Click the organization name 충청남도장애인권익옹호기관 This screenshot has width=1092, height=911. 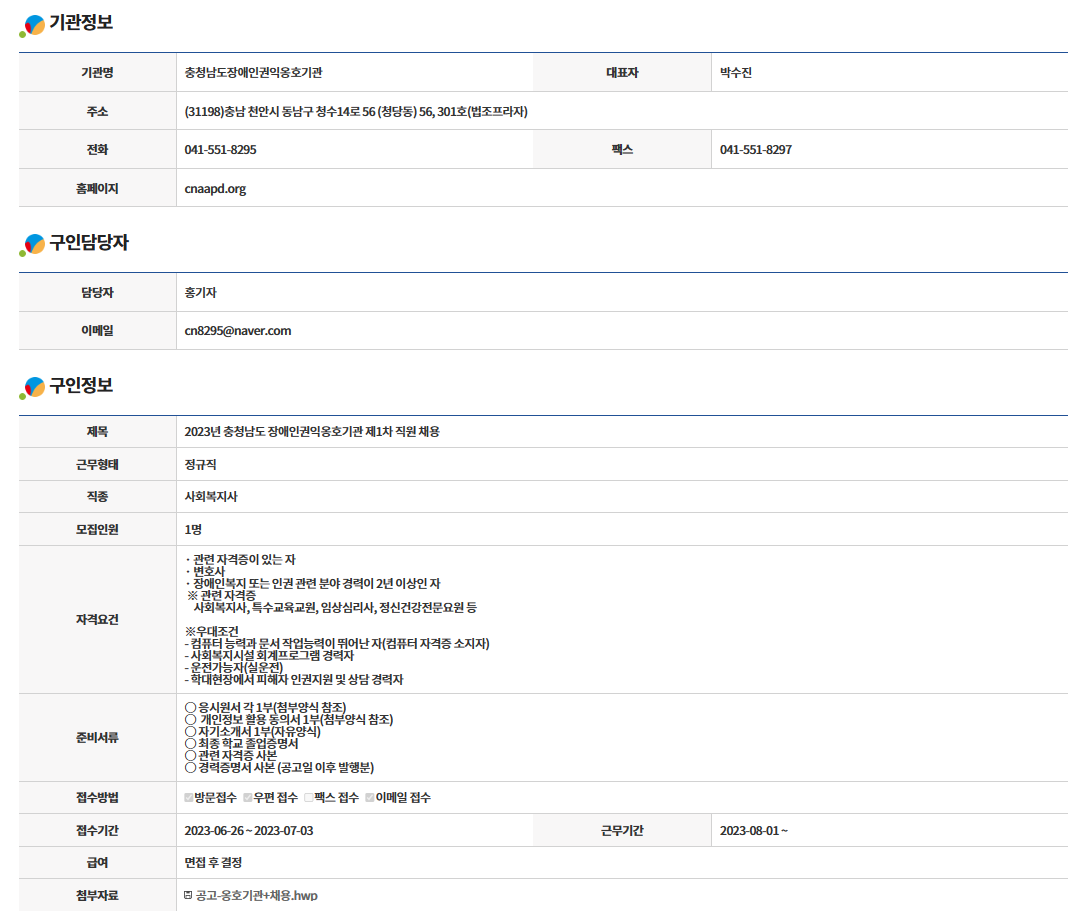[253, 73]
